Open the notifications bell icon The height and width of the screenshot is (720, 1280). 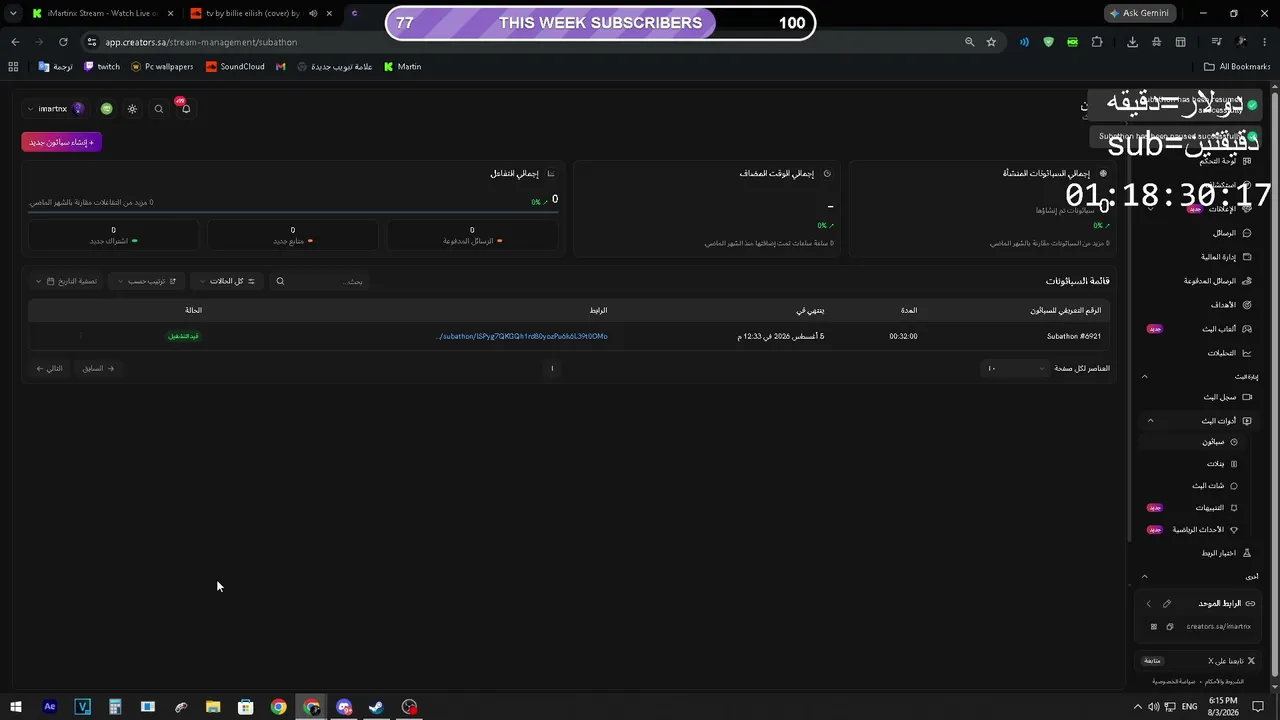(x=185, y=108)
